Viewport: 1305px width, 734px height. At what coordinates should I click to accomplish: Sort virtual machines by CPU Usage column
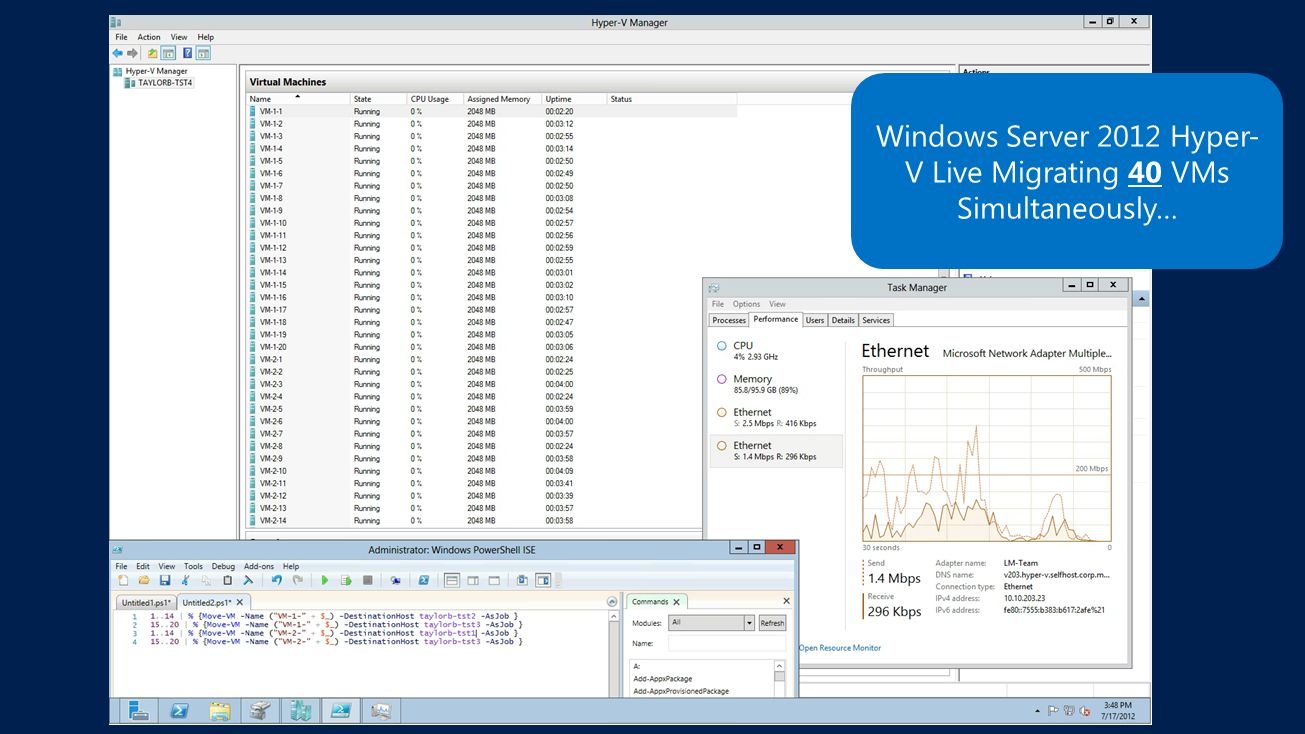[x=435, y=99]
